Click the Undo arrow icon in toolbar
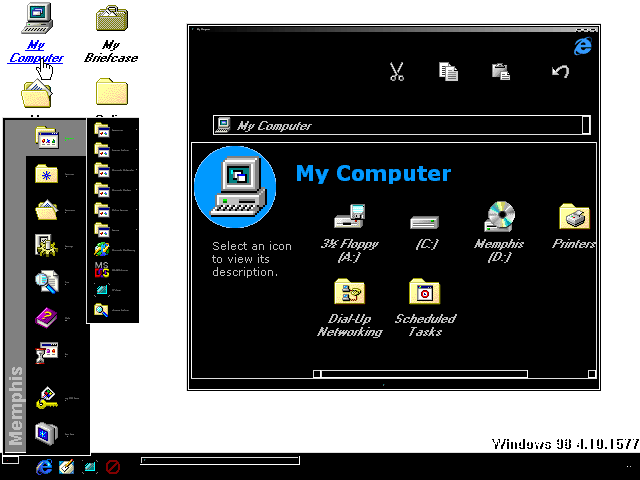 tap(560, 71)
